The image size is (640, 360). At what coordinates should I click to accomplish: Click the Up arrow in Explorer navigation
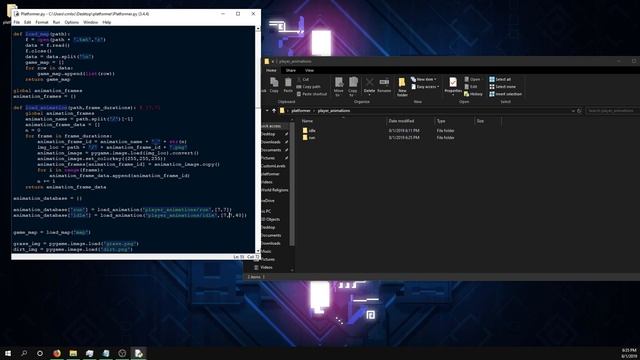pyautogui.click(x=274, y=111)
